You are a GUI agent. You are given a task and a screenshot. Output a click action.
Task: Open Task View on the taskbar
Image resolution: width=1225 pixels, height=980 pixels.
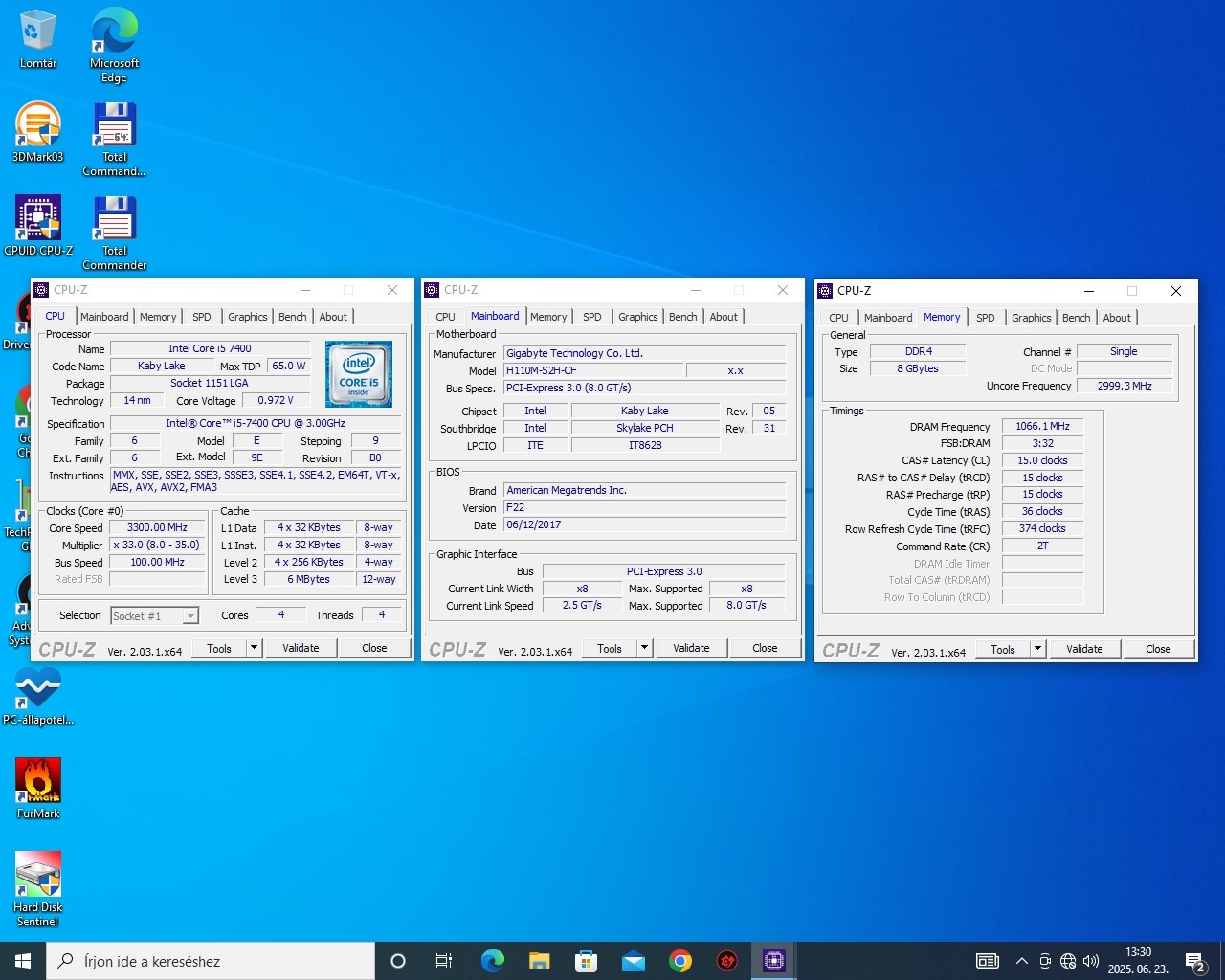point(444,961)
